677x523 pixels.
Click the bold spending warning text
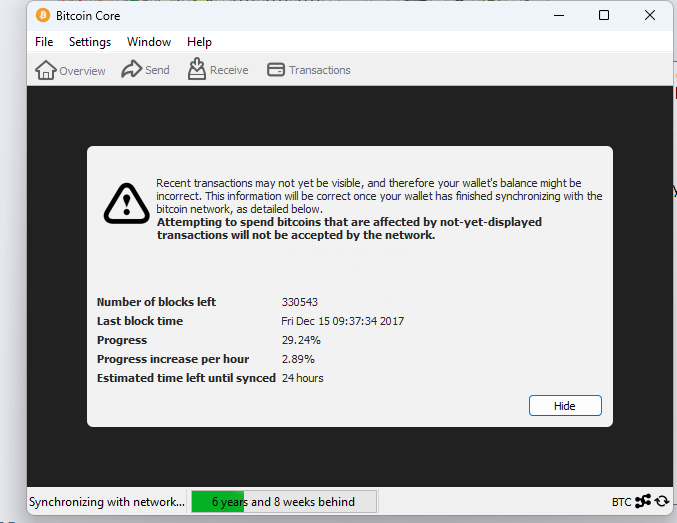coord(349,228)
